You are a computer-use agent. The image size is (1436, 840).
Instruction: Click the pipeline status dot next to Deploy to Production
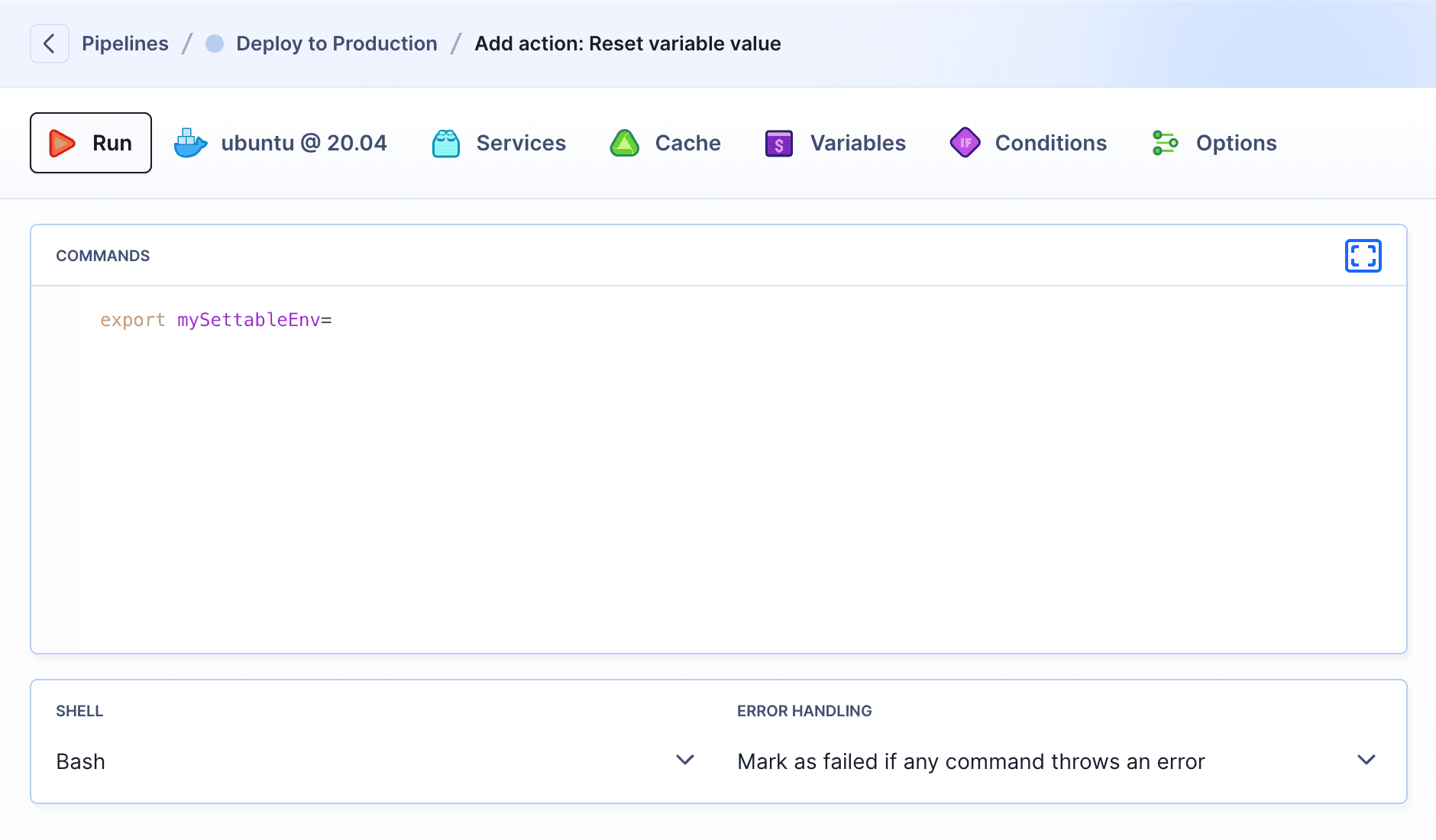[215, 44]
